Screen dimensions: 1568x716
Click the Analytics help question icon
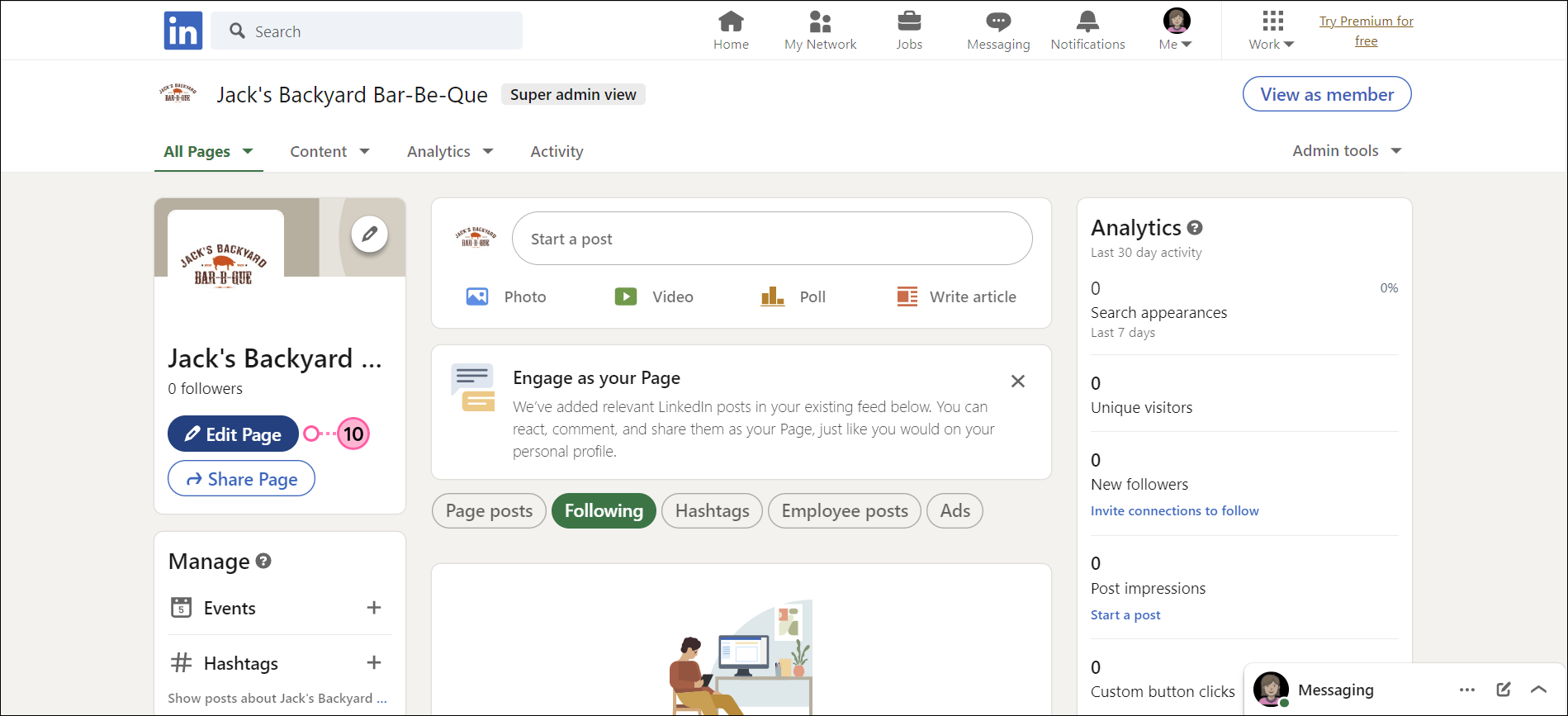coord(1195,227)
